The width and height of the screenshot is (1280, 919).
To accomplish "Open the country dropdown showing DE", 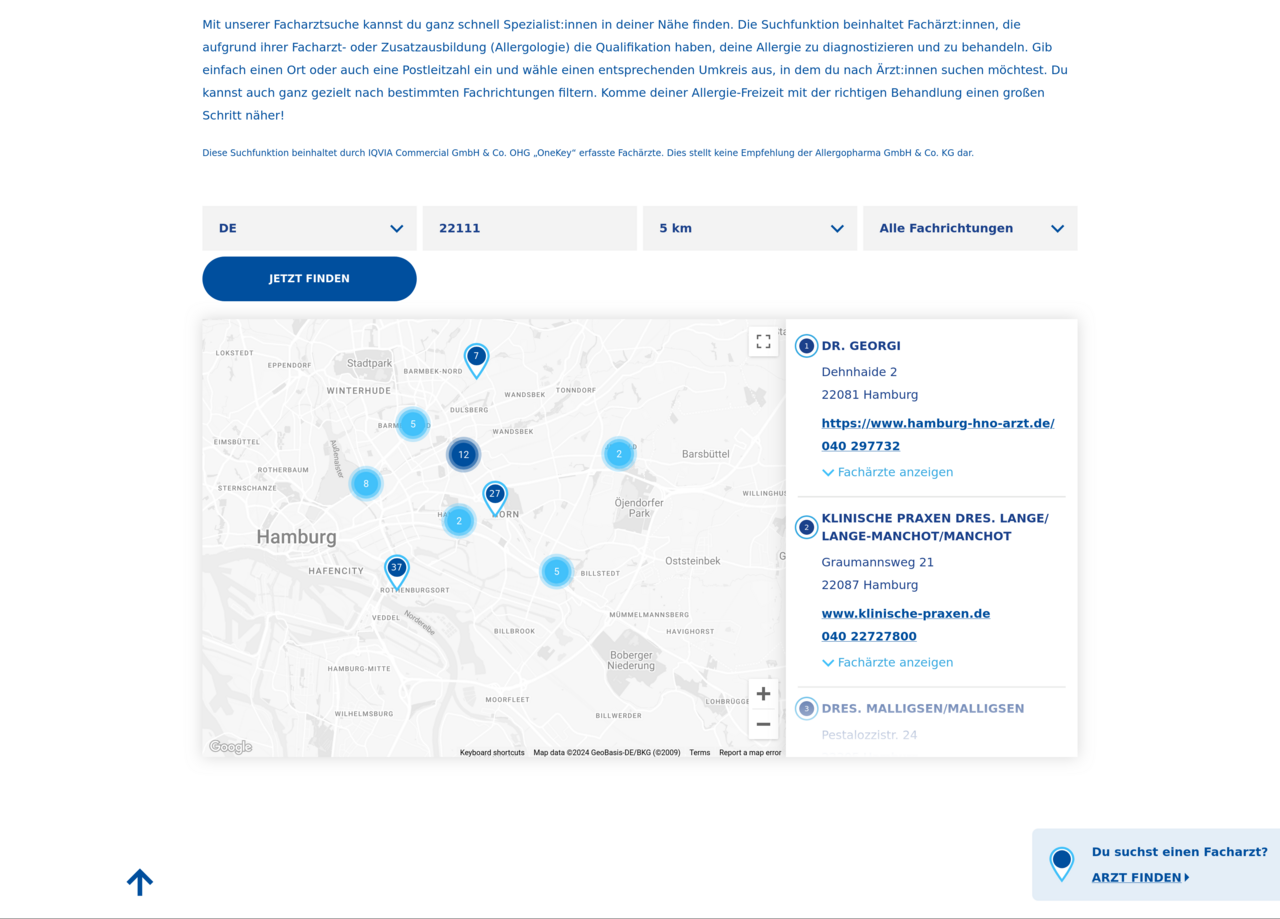I will [x=309, y=228].
